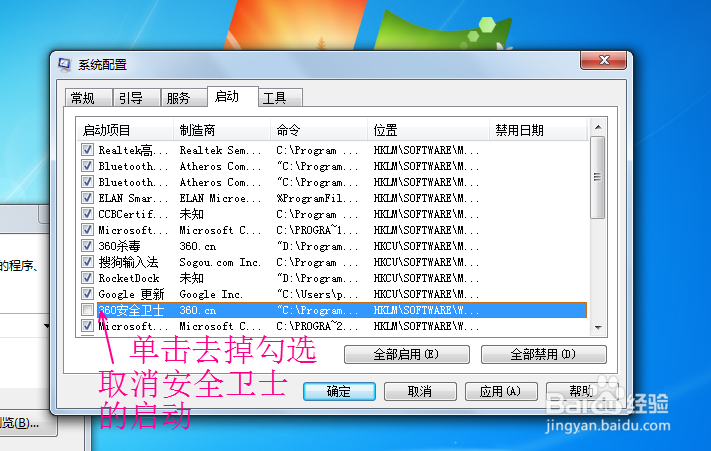The image size is (711, 451).
Task: Click the System Configuration title bar icon
Action: tap(64, 64)
